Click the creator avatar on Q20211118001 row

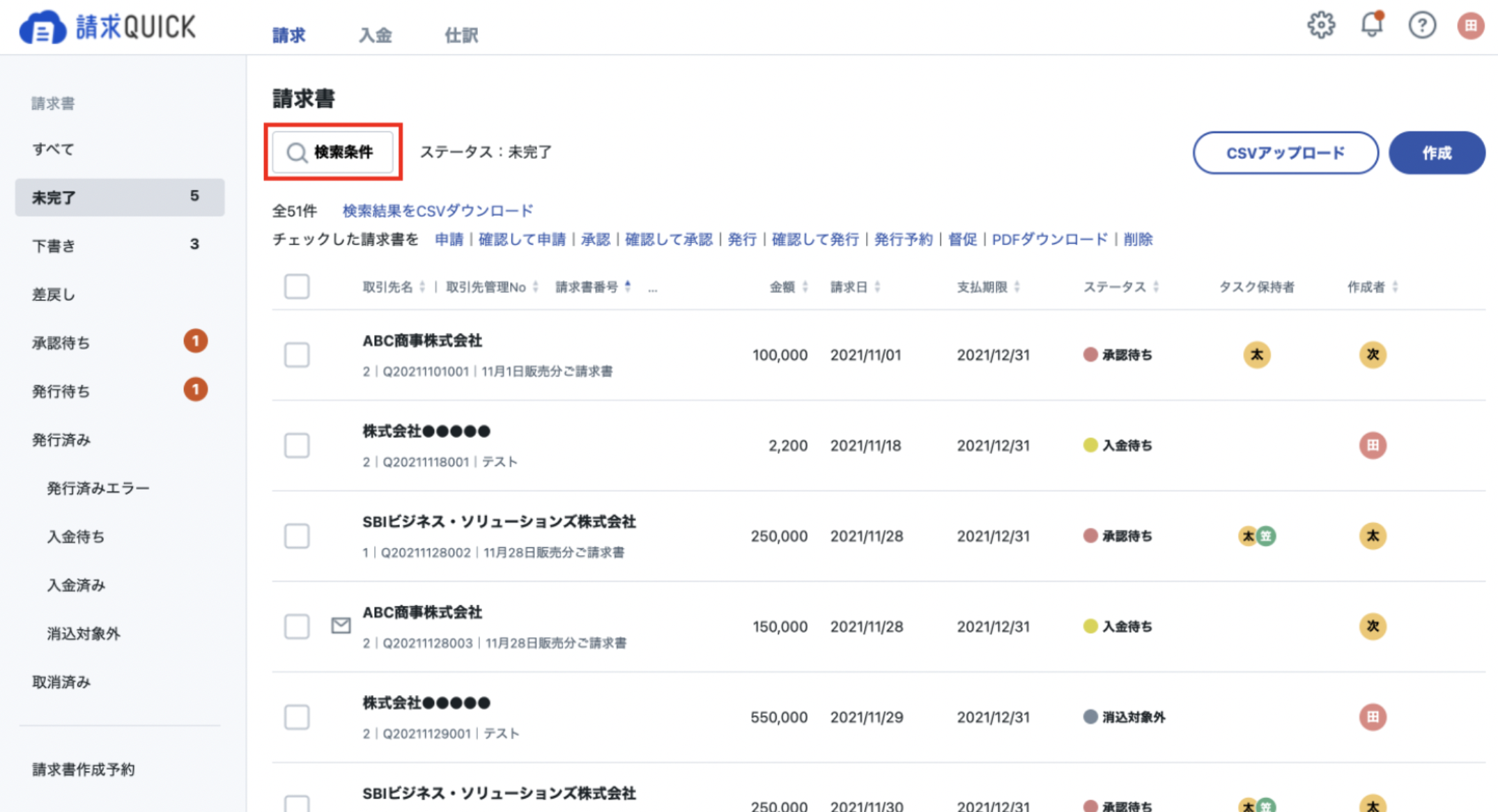(x=1372, y=445)
